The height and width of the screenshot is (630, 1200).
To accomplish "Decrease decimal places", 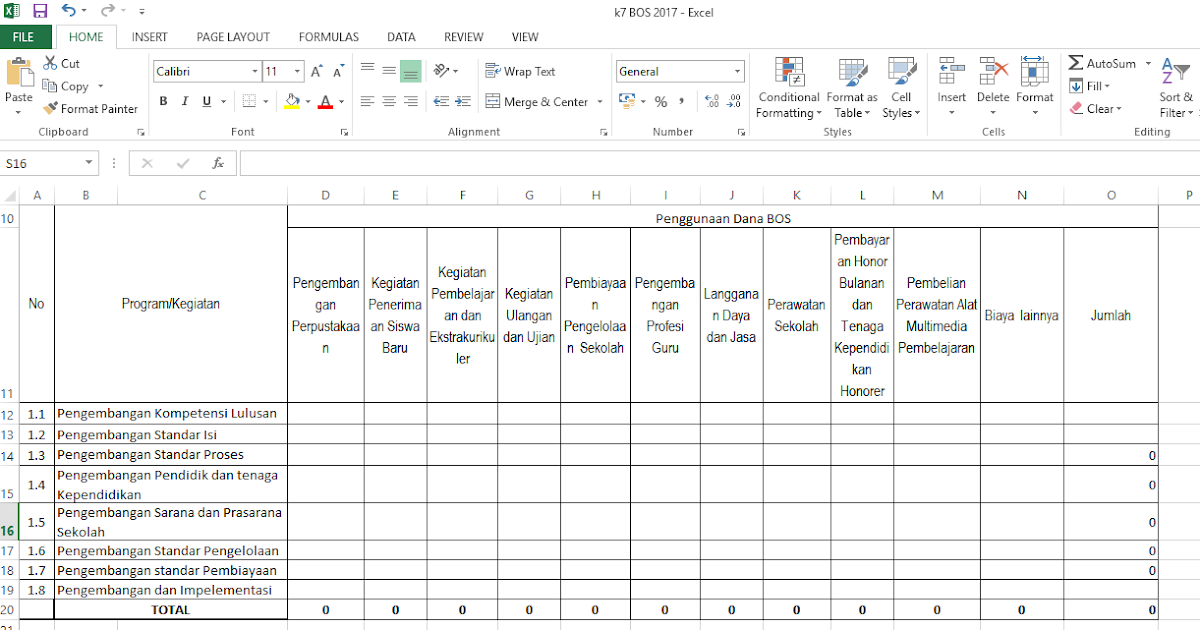I will point(734,101).
